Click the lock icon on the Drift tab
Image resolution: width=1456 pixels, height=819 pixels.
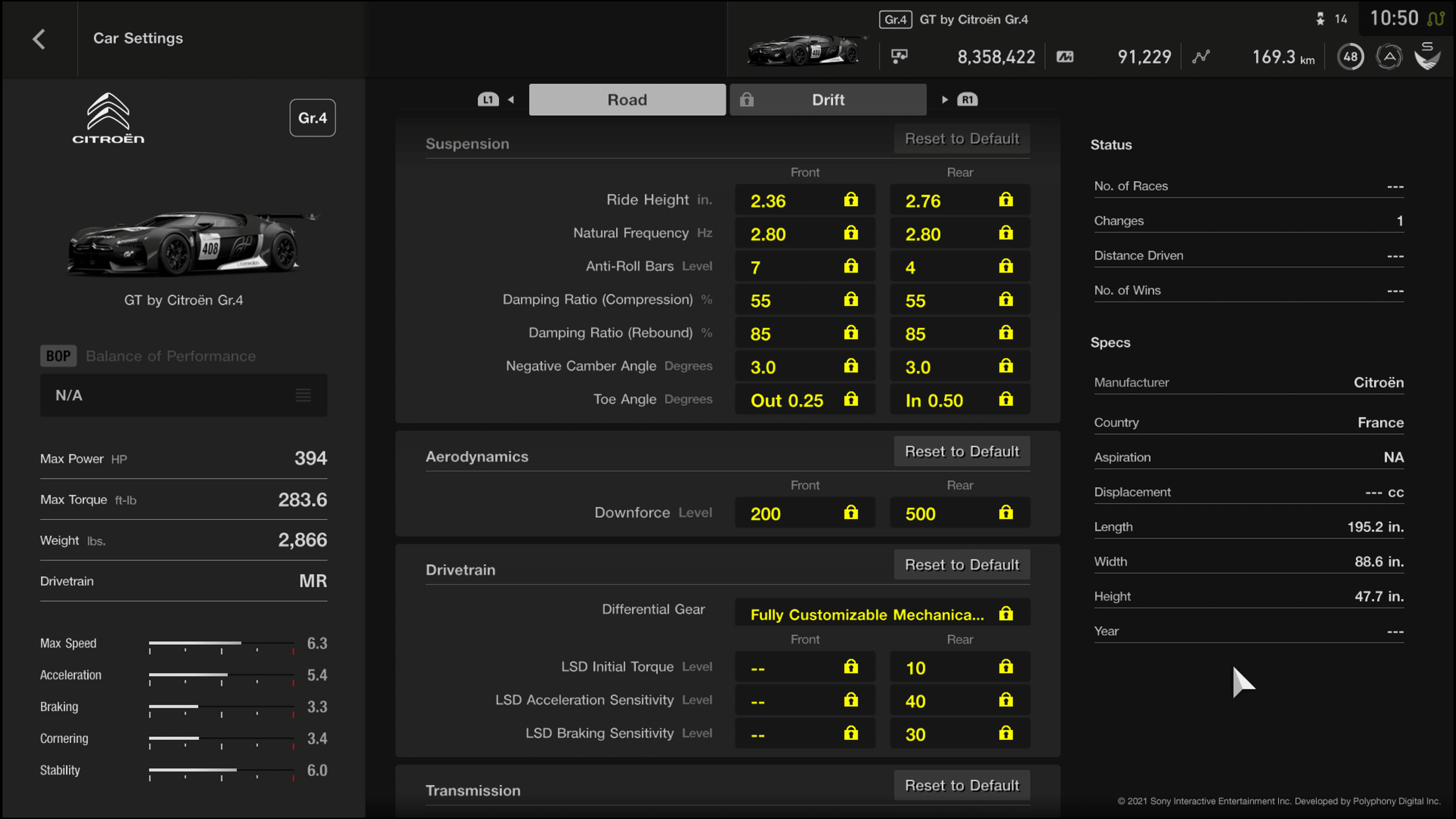click(747, 100)
